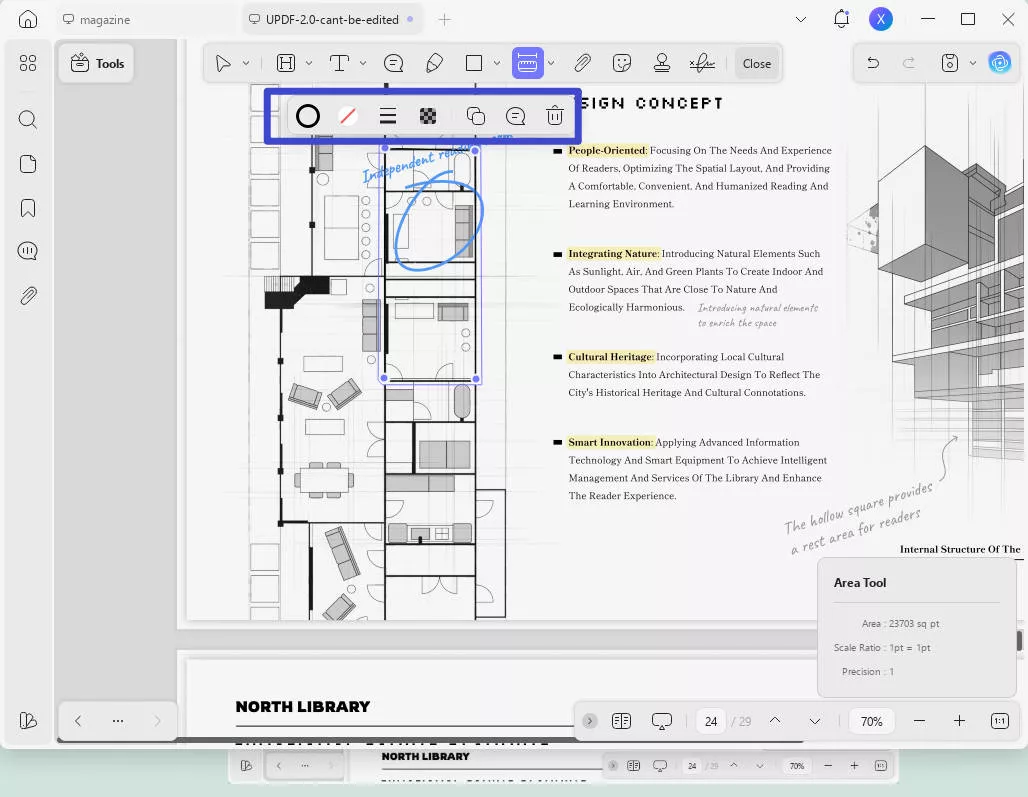Delete the annotation via the trash icon
Image resolution: width=1028 pixels, height=797 pixels.
(554, 115)
